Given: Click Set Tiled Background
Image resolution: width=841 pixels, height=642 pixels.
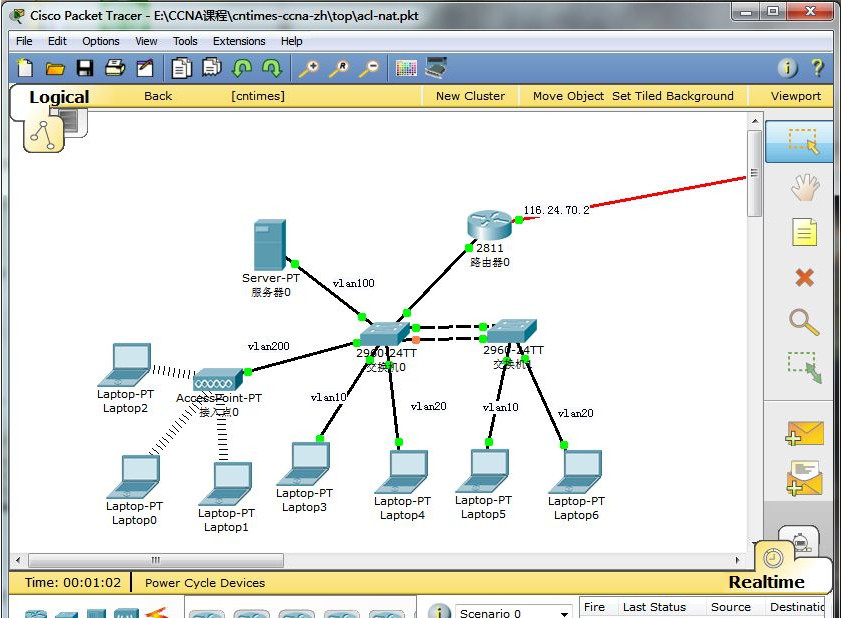Looking at the screenshot, I should (x=673, y=96).
